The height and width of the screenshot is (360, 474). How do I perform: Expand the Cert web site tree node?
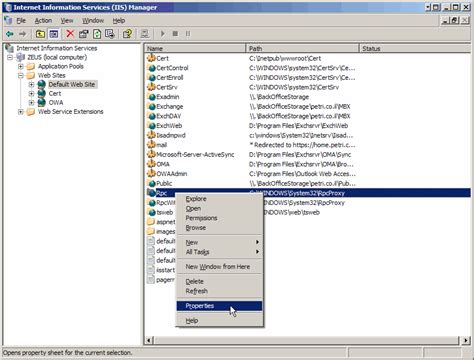(x=31, y=93)
